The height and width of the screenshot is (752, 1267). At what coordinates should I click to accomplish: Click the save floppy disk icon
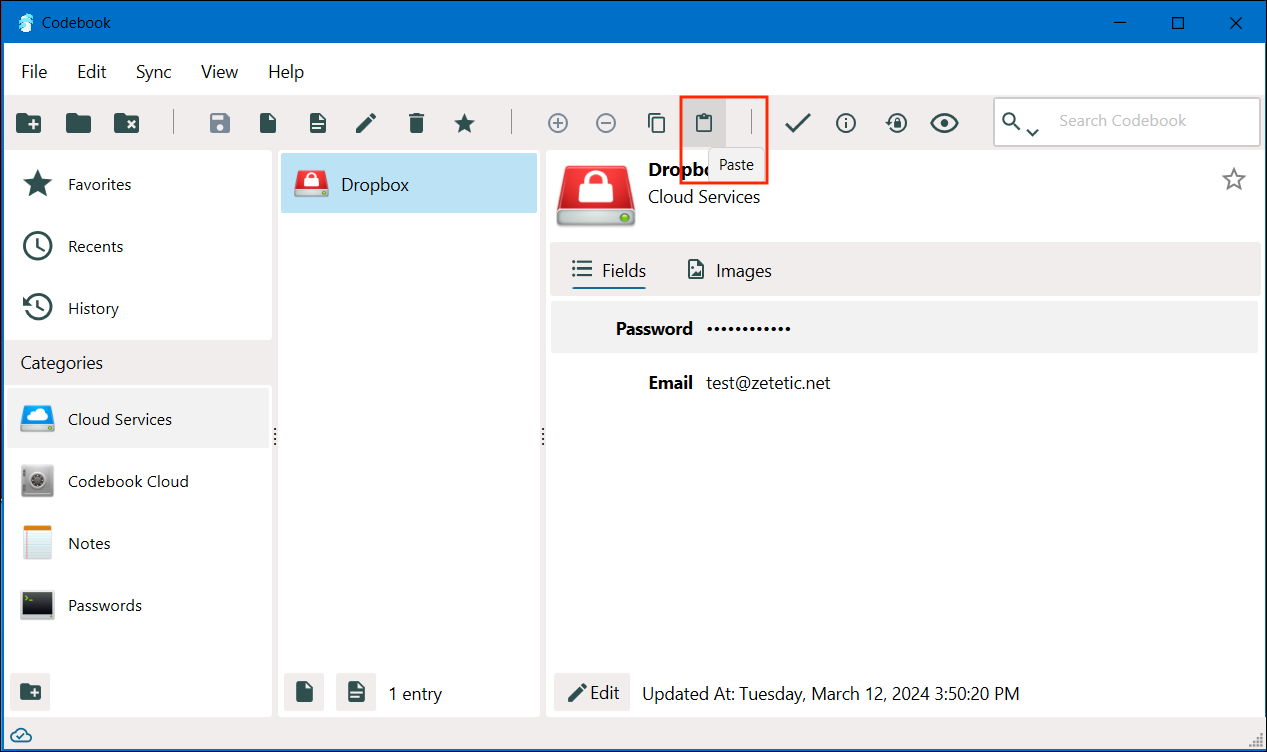coord(220,123)
